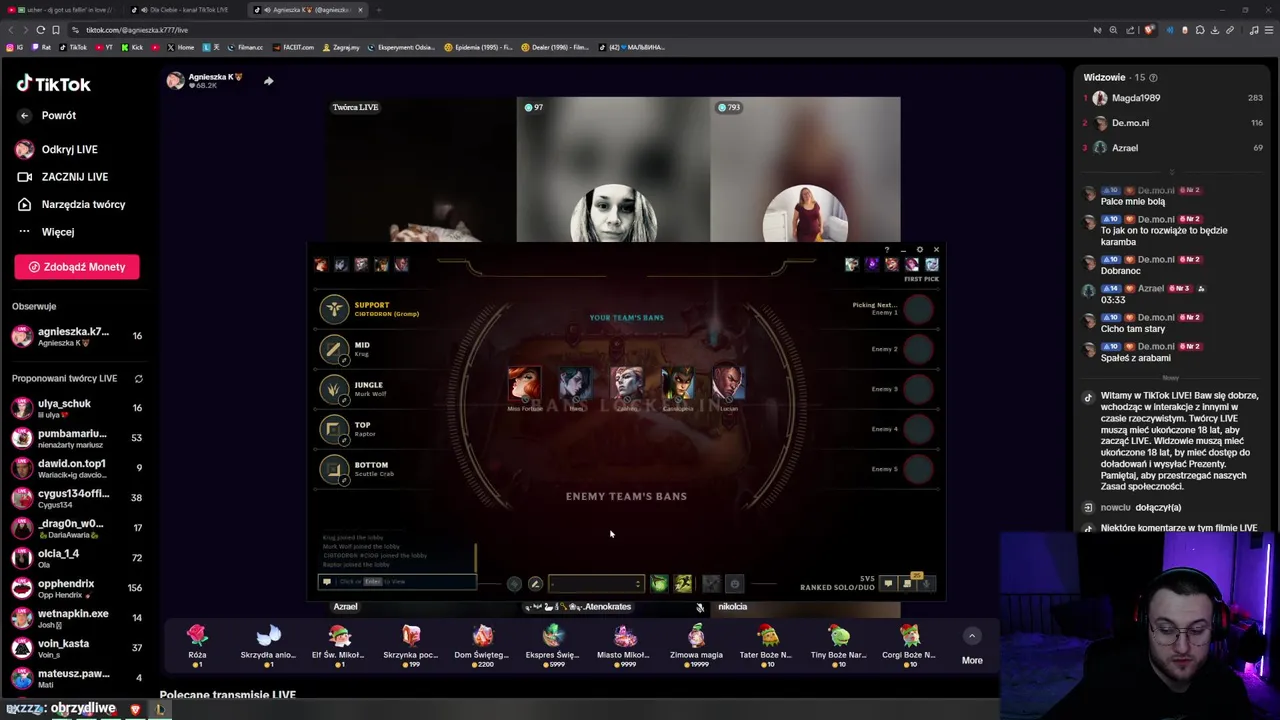Image resolution: width=1280 pixels, height=720 pixels.
Task: Open a new browser tab
Action: pos(379,10)
